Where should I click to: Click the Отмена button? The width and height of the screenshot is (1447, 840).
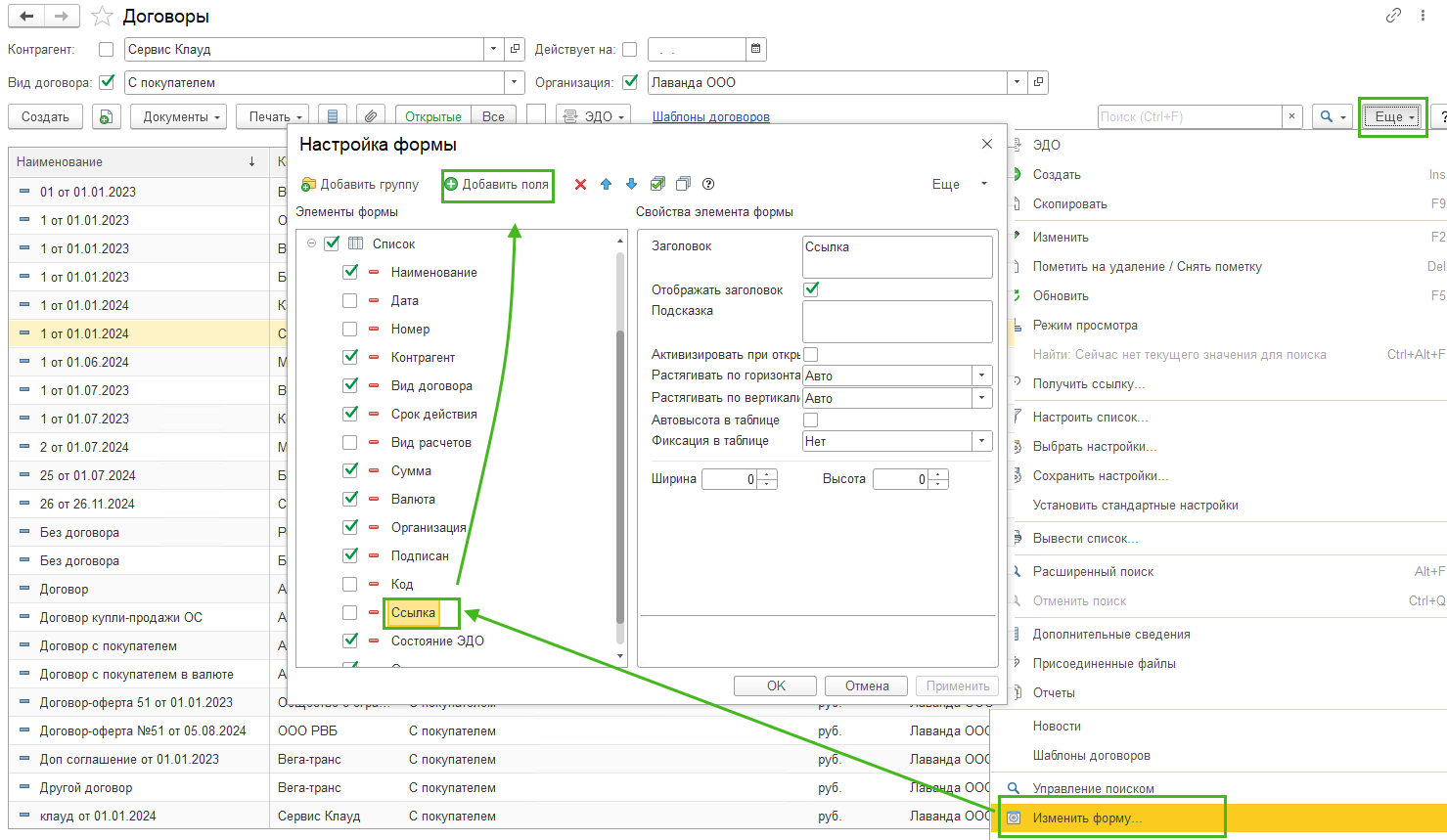click(867, 685)
